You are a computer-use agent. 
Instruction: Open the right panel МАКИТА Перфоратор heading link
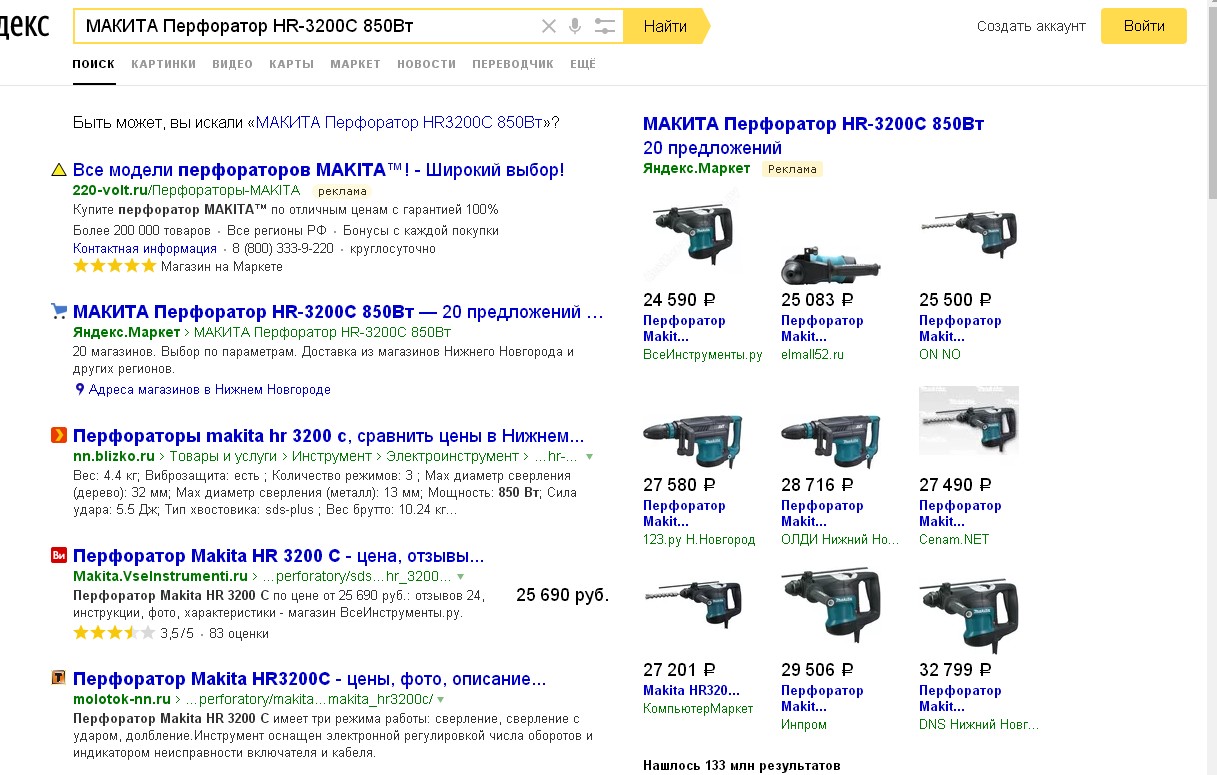click(813, 124)
